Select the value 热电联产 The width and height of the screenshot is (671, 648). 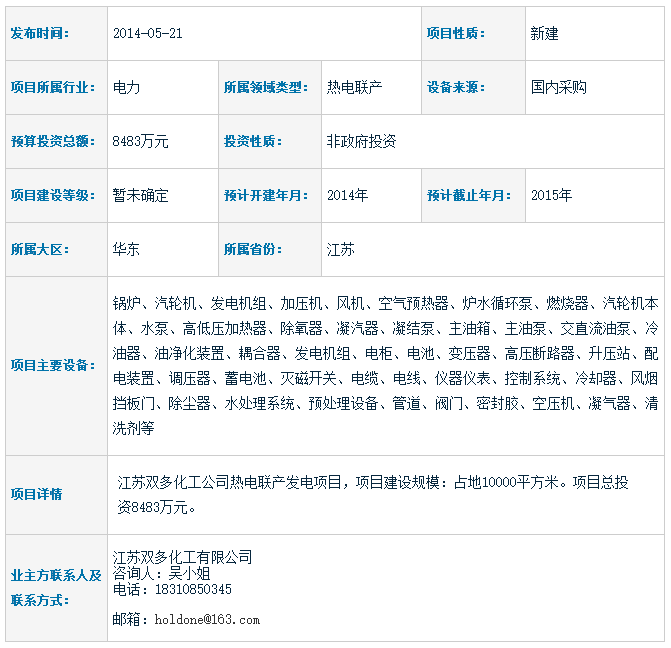(354, 87)
